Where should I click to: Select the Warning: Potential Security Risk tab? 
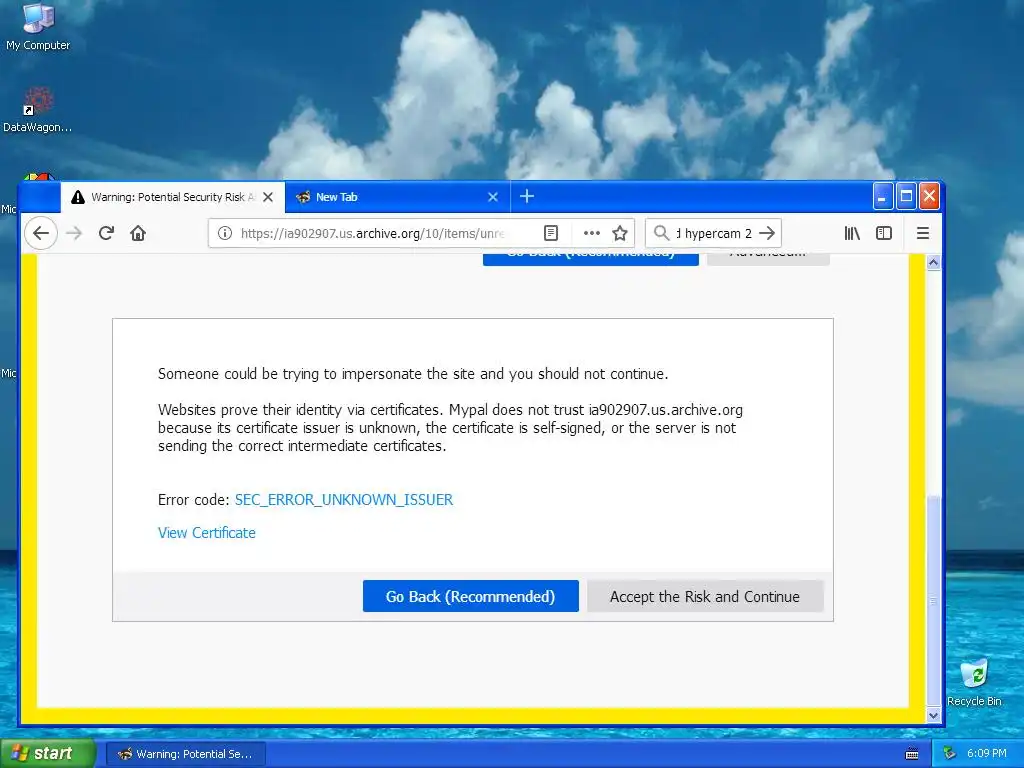[x=173, y=197]
